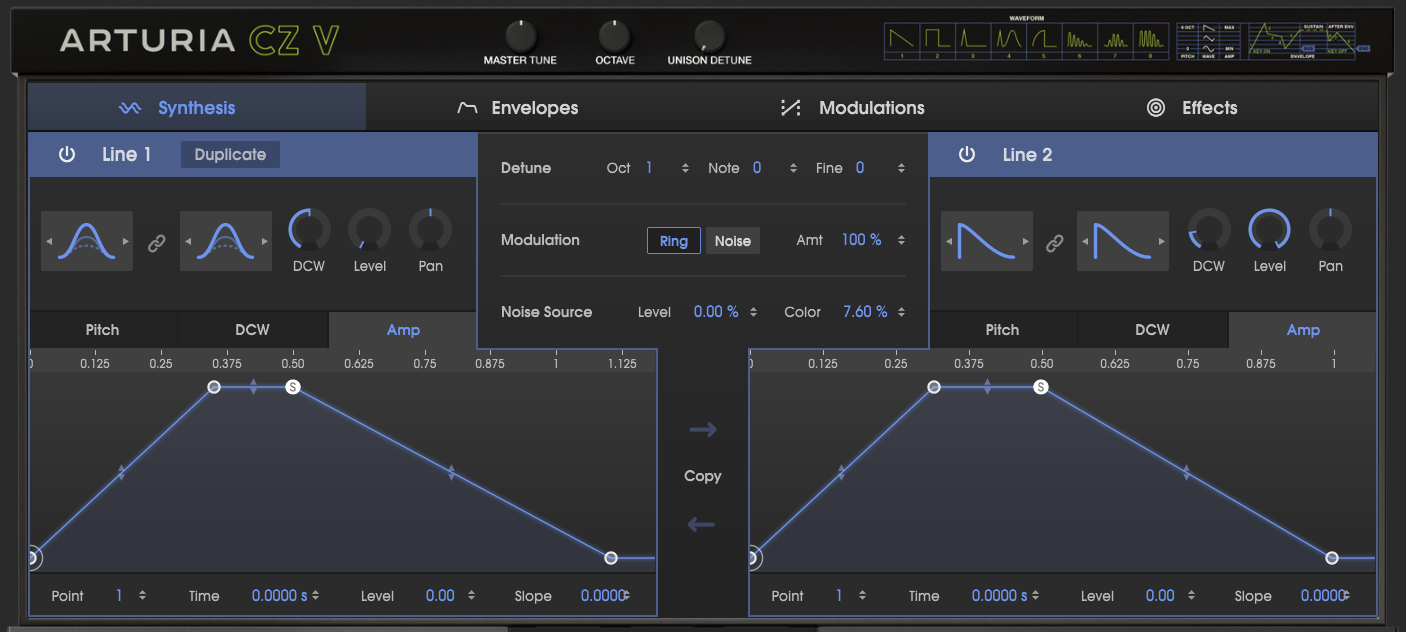
Task: Click the Master Tune knob
Action: point(520,36)
